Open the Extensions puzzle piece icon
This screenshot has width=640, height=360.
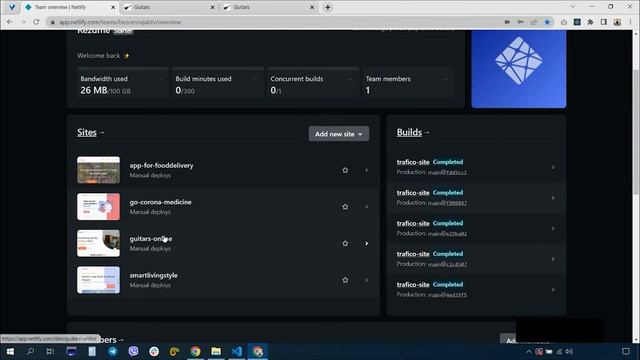590,22
